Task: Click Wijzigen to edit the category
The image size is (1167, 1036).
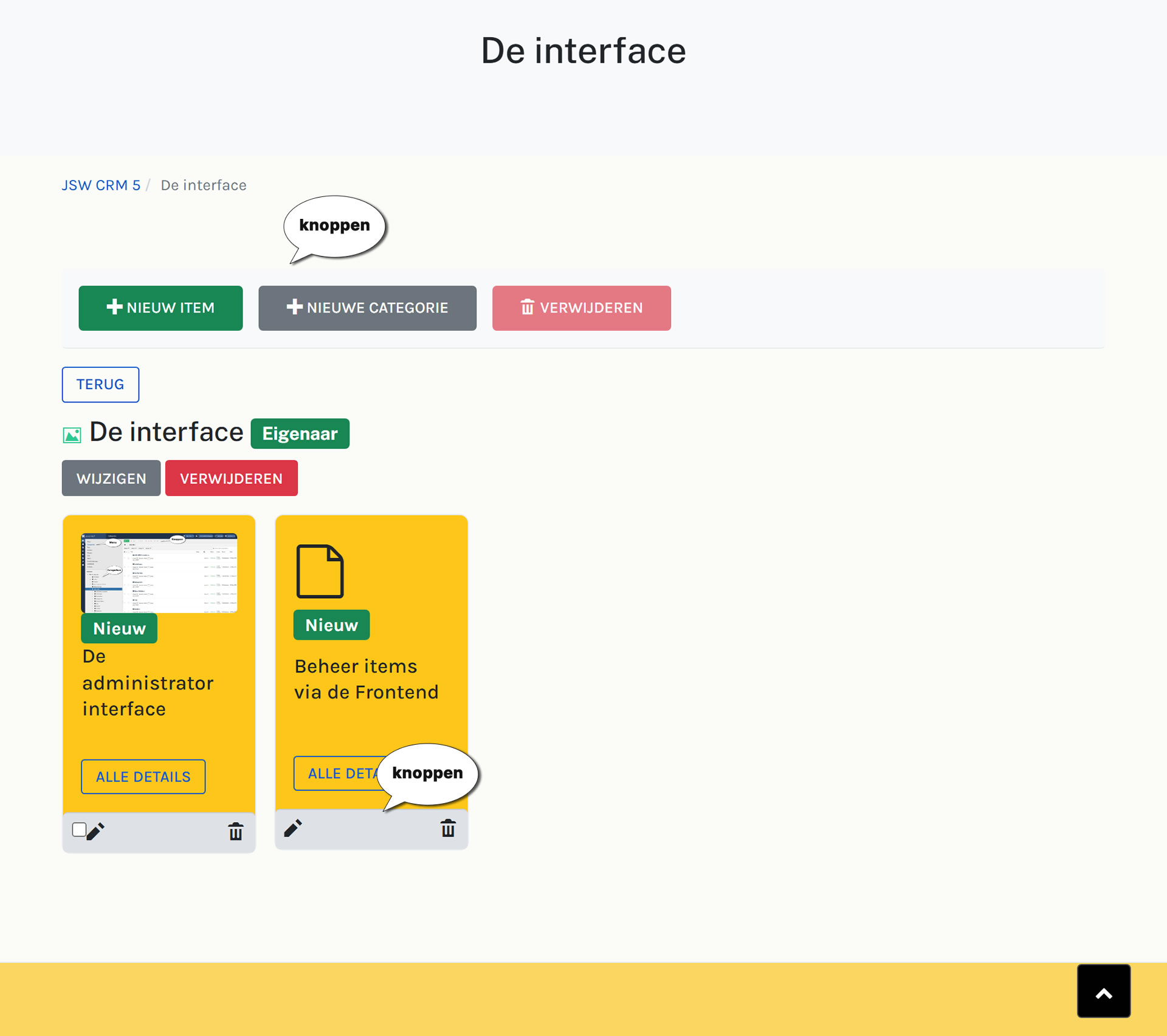Action: coord(111,478)
